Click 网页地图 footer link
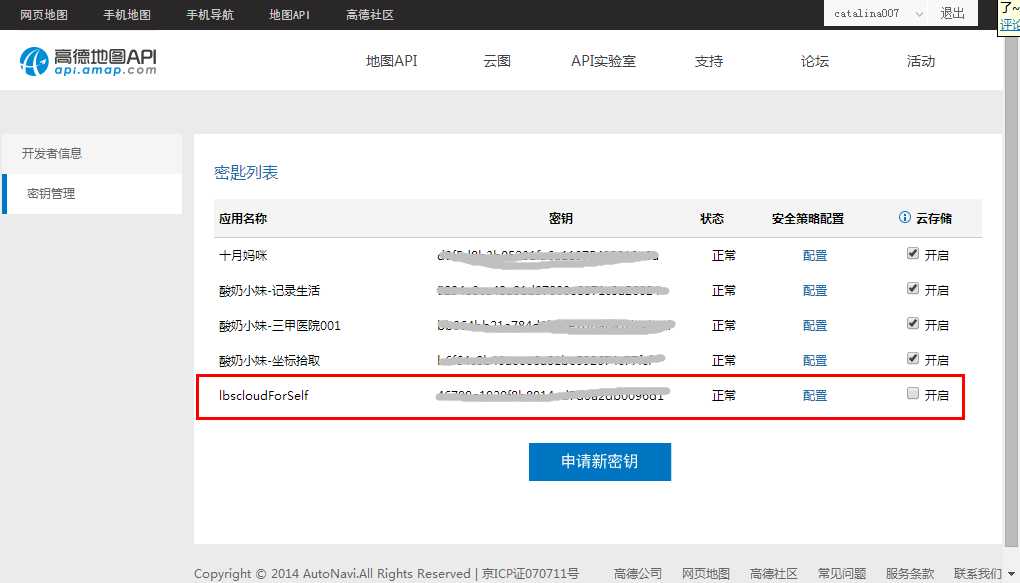1020x583 pixels. (x=706, y=573)
